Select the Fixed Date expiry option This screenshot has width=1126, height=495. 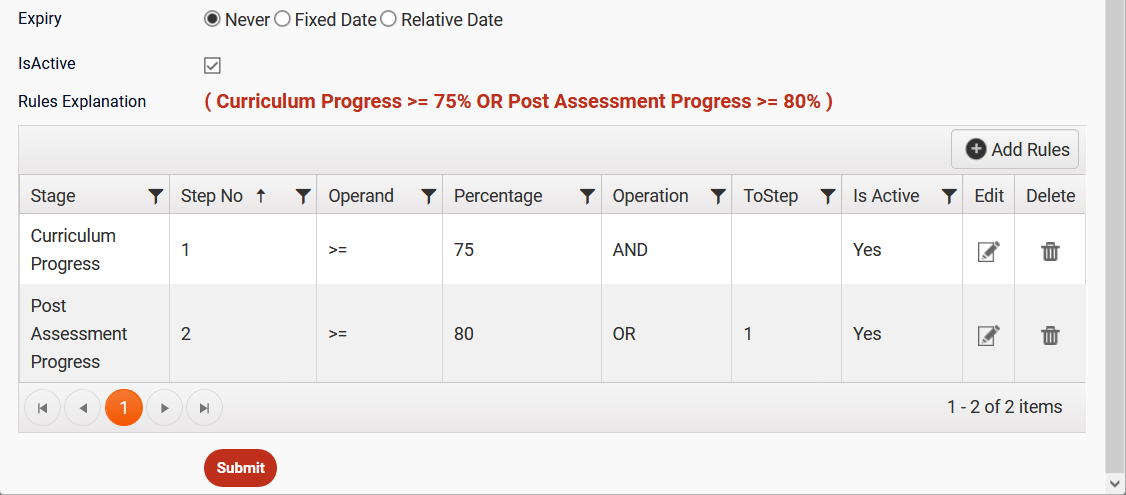coord(282,19)
